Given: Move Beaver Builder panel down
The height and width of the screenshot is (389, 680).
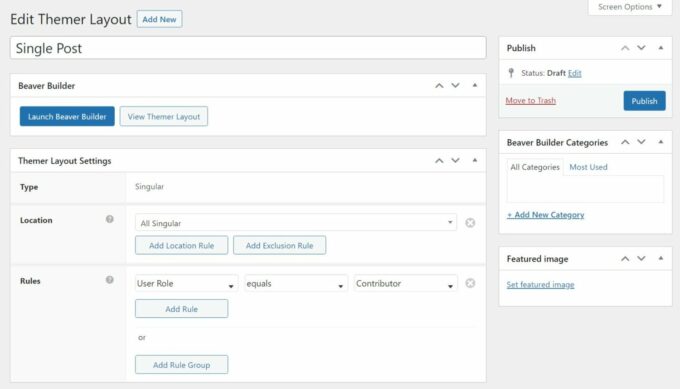Looking at the screenshot, I should click(x=455, y=86).
